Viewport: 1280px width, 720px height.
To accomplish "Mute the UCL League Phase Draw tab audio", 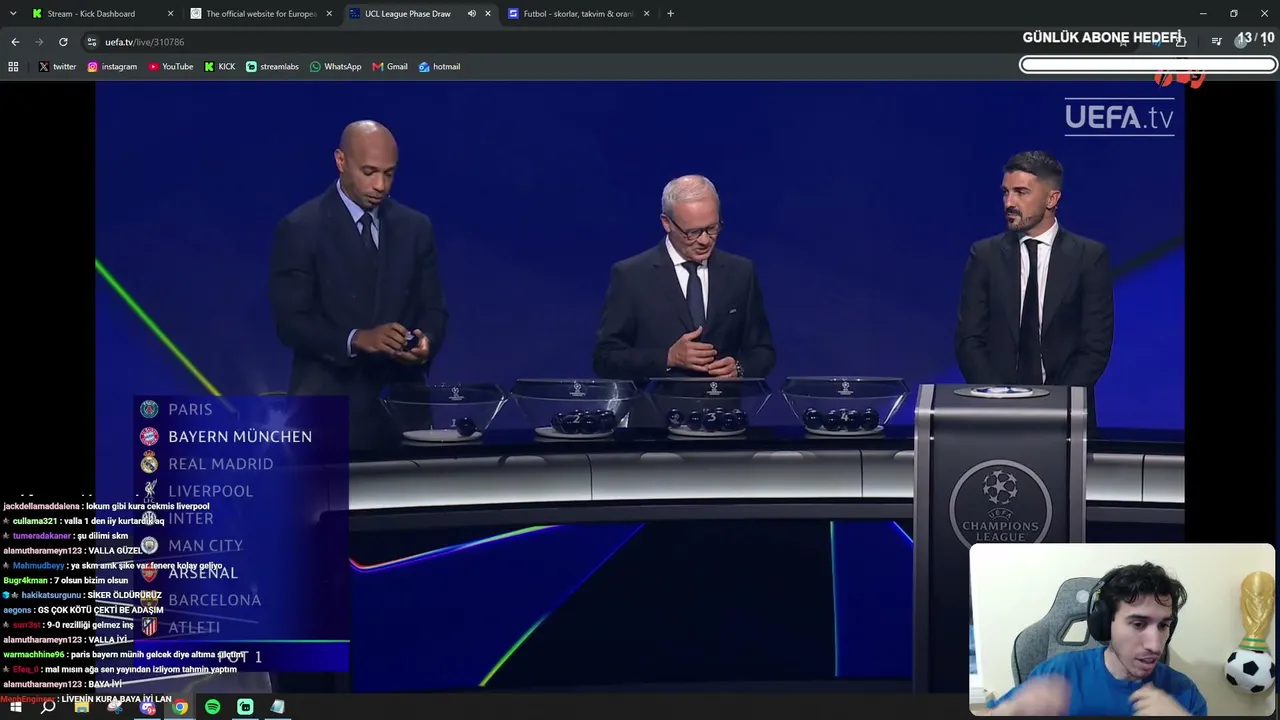I will tap(472, 14).
